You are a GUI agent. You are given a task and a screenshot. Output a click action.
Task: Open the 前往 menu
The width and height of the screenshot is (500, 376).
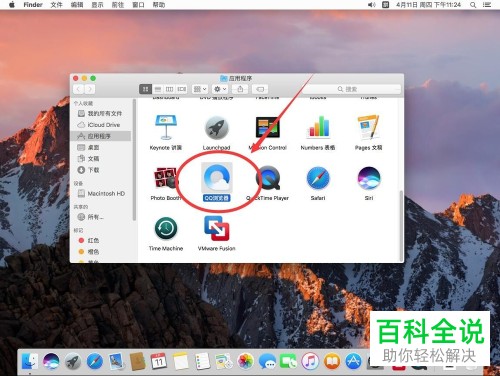(118, 5)
